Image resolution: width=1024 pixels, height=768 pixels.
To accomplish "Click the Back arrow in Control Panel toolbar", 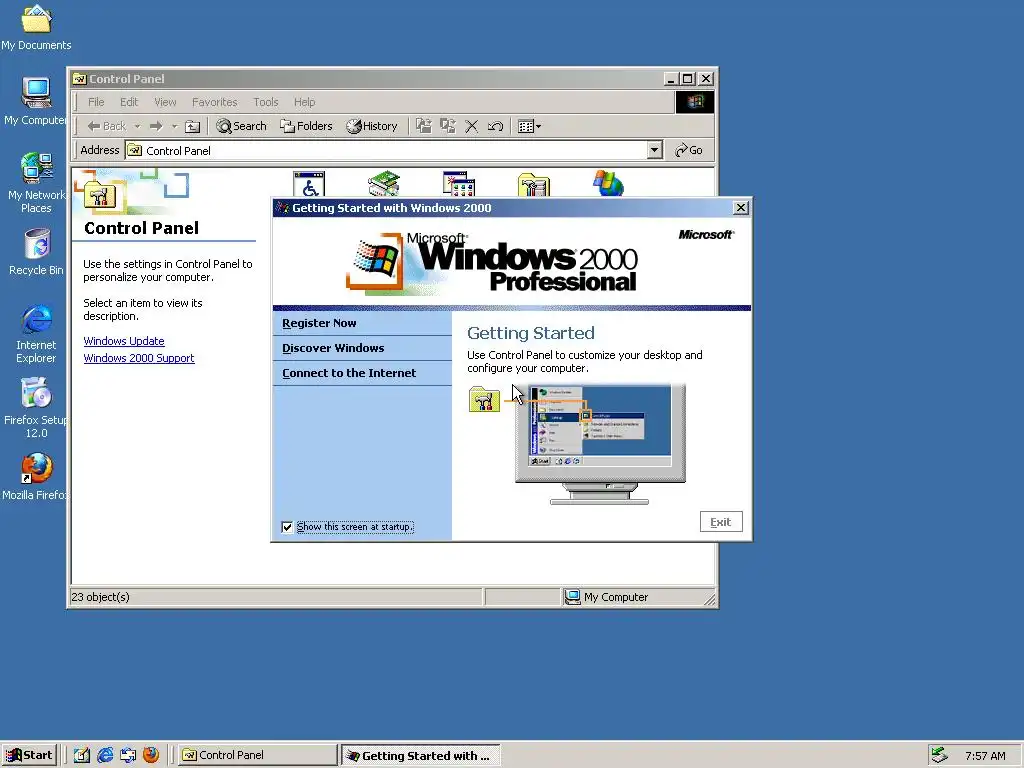I will 106,126.
